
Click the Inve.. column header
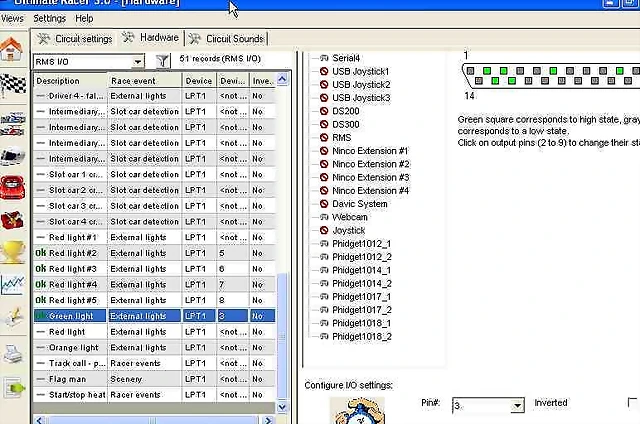(262, 81)
